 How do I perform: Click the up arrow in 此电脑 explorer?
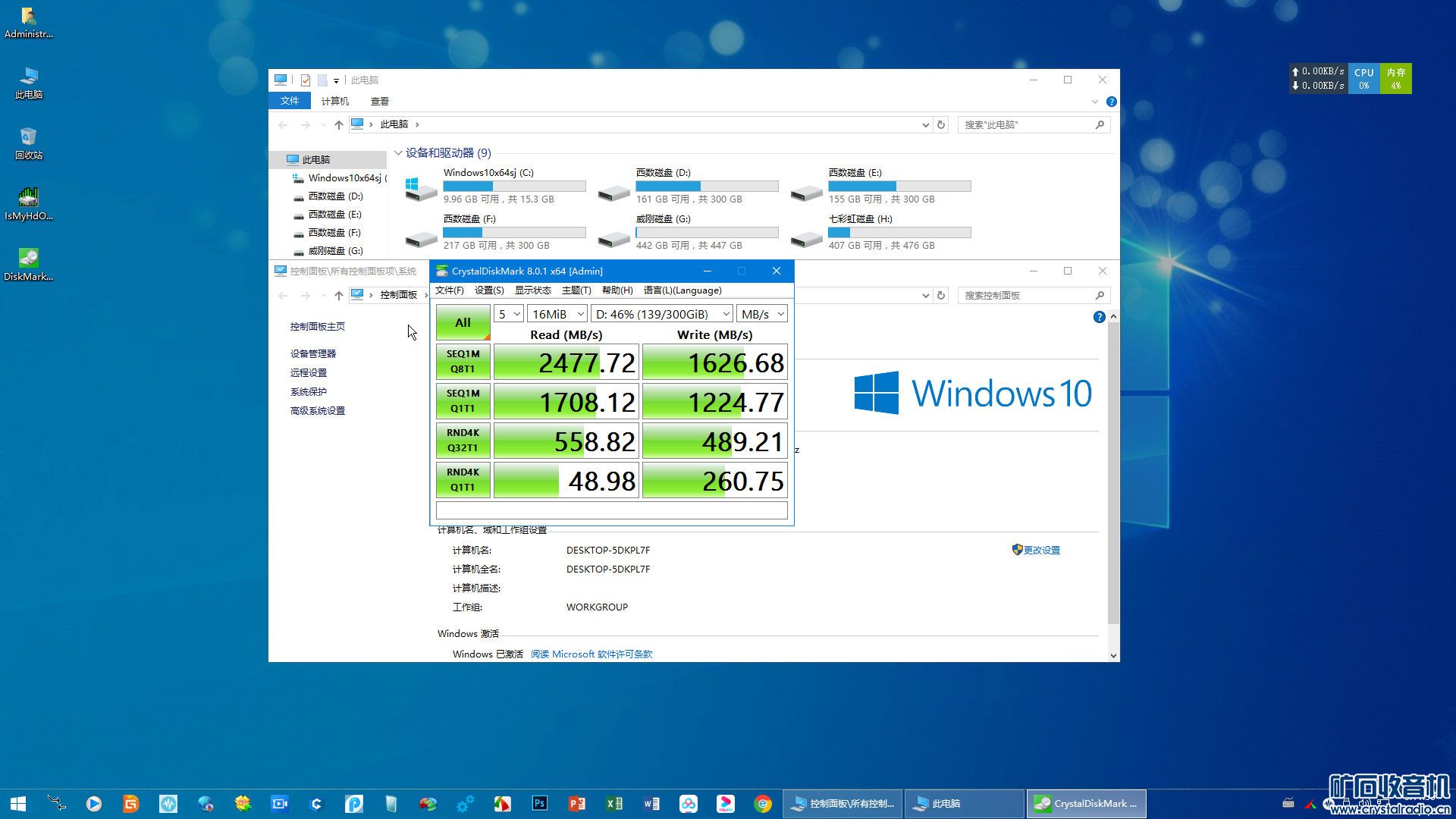tap(338, 124)
